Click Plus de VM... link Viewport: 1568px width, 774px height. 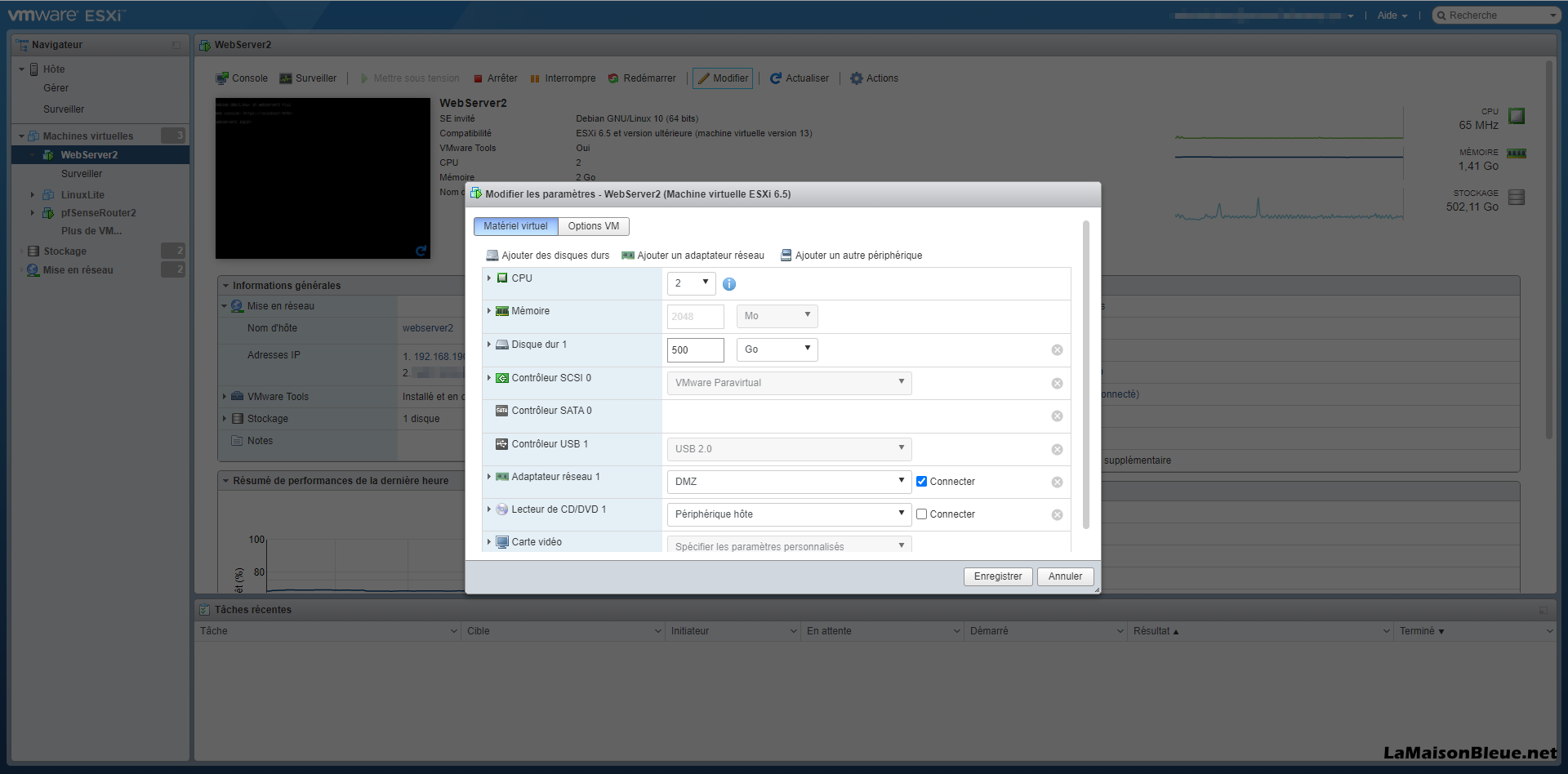pyautogui.click(x=91, y=231)
